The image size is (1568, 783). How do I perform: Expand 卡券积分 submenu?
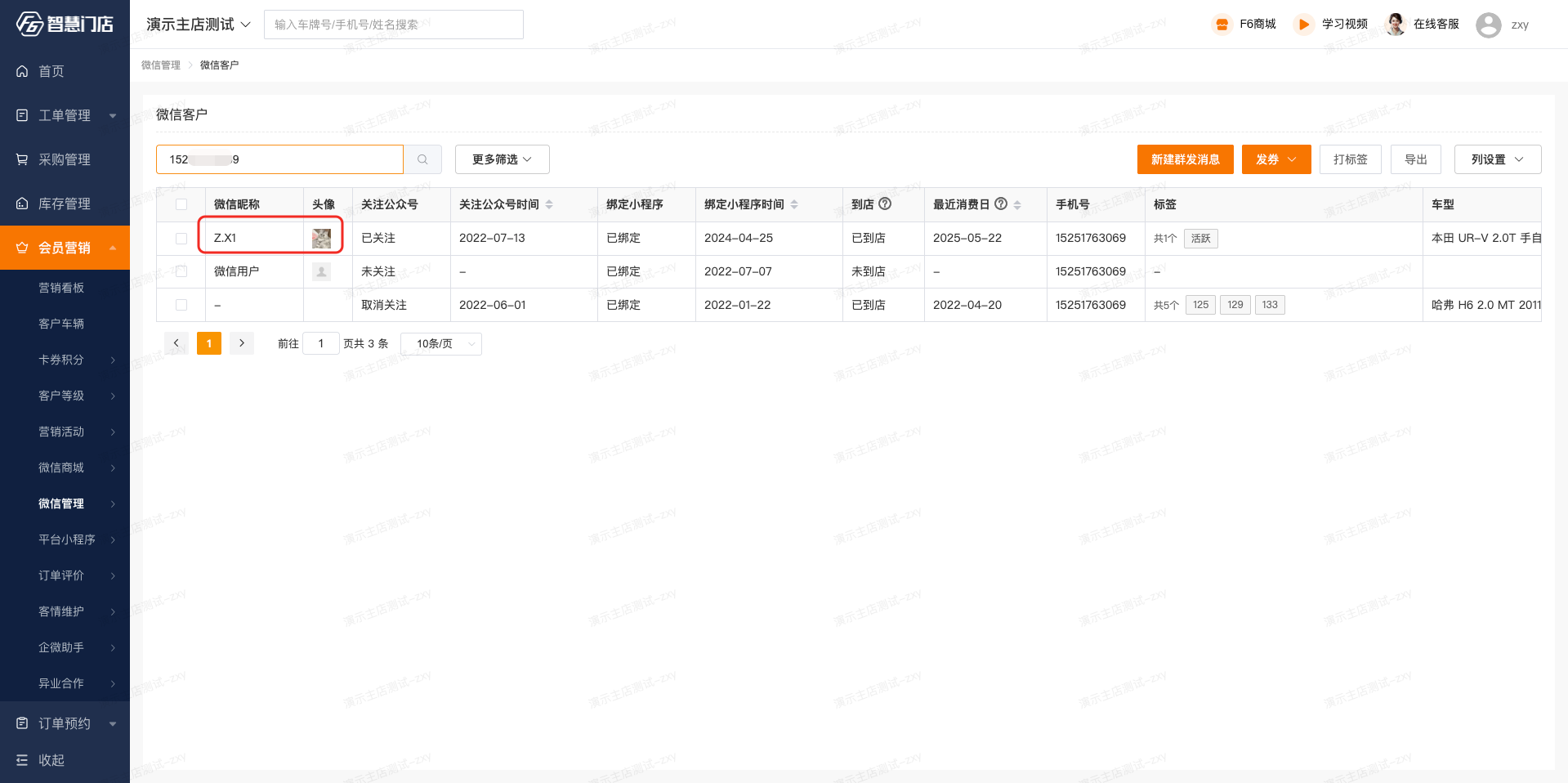[x=113, y=360]
